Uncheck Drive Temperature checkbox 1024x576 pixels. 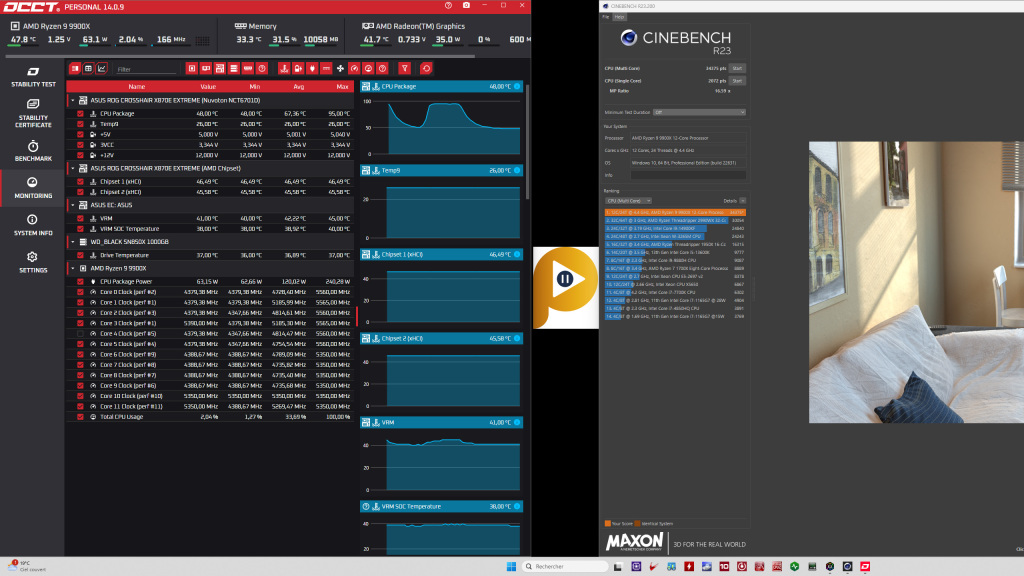click(x=80, y=255)
